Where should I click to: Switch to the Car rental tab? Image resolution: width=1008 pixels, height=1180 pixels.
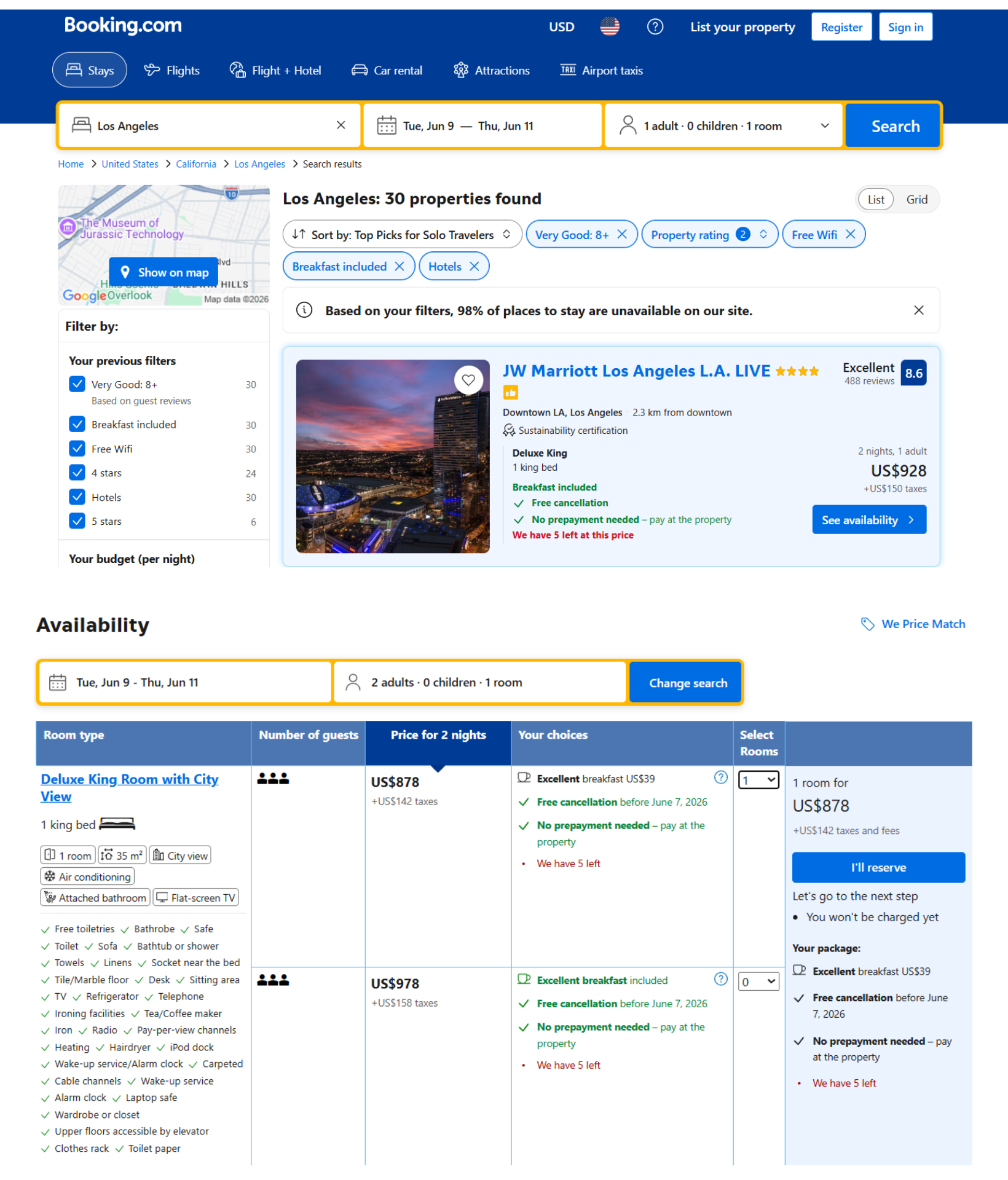(x=387, y=71)
